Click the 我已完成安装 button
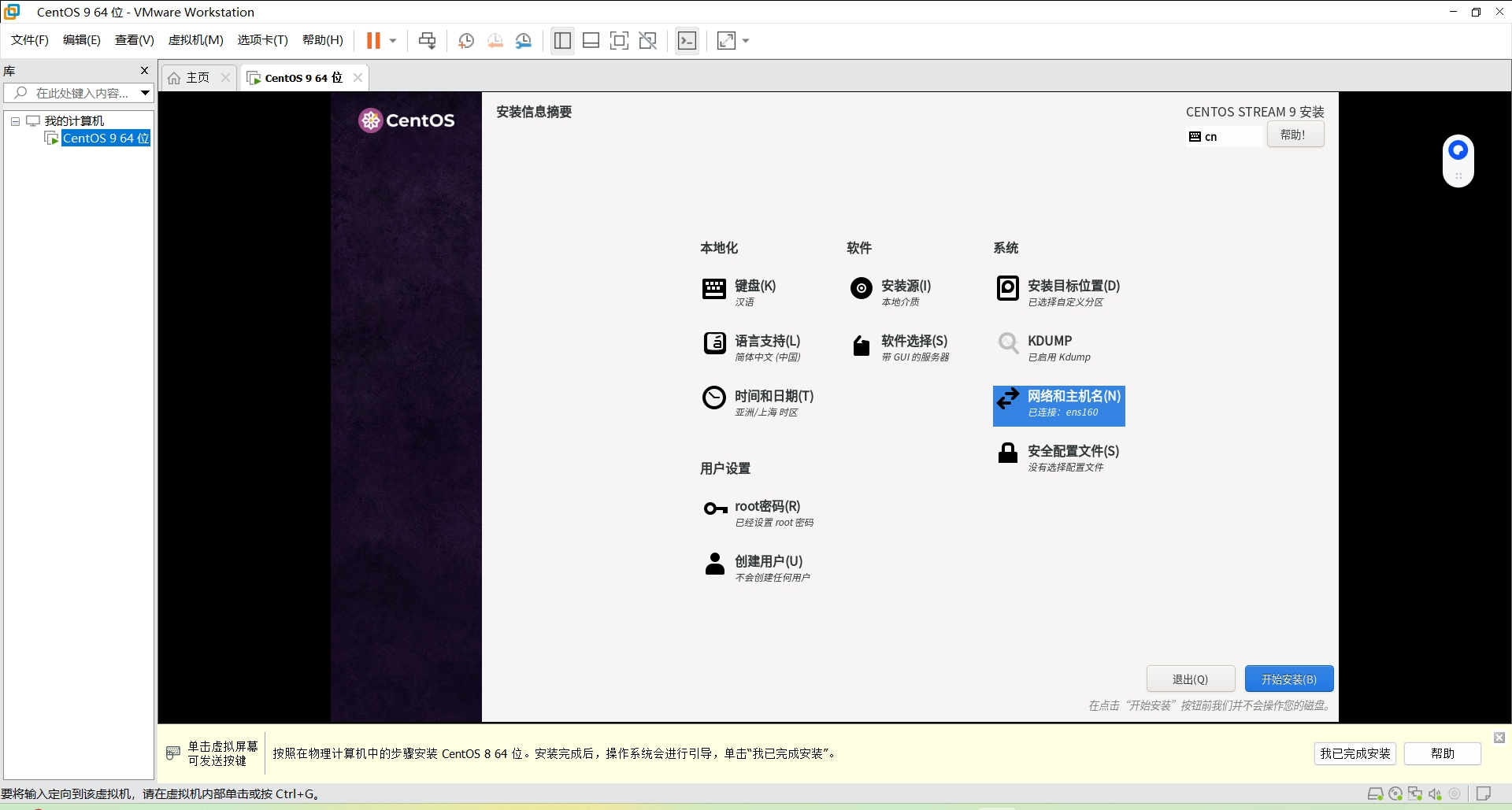The image size is (1512, 810). [x=1354, y=753]
